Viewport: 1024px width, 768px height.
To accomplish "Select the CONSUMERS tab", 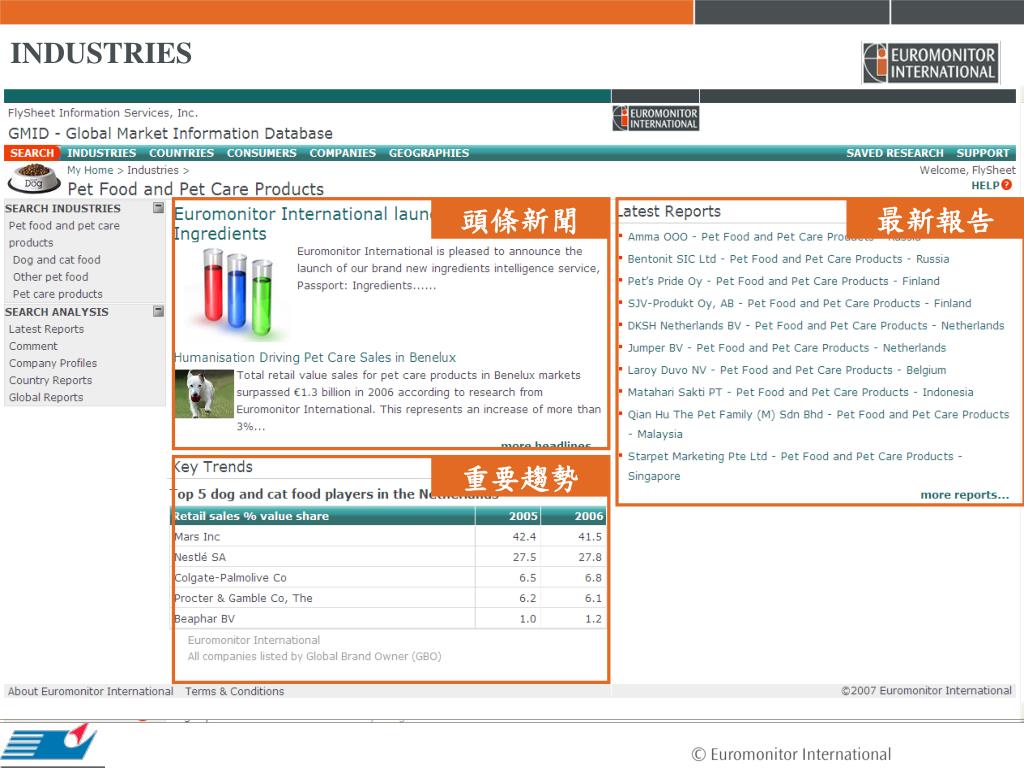I will pyautogui.click(x=261, y=153).
